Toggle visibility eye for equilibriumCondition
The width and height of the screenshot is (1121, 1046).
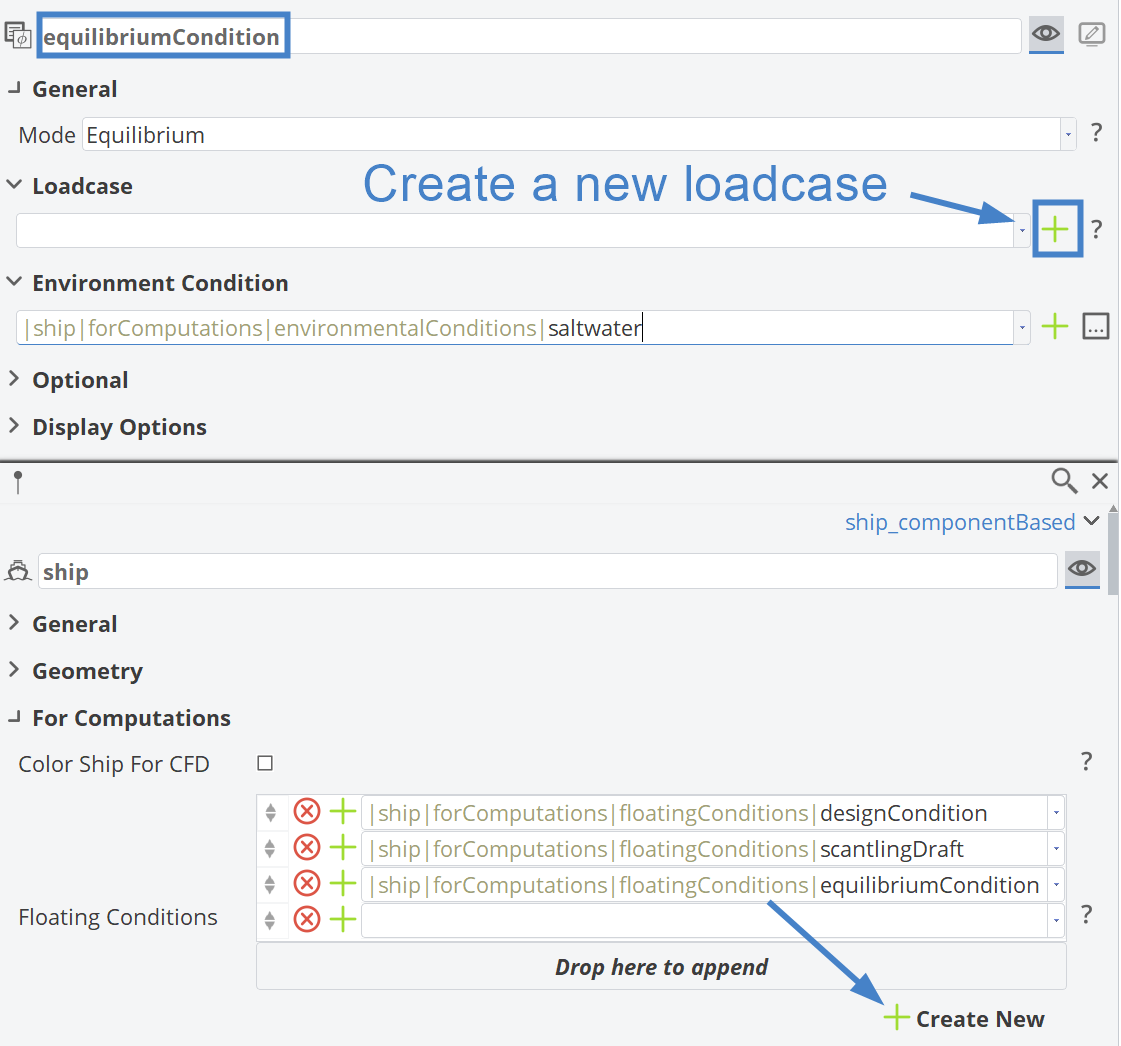click(1046, 34)
